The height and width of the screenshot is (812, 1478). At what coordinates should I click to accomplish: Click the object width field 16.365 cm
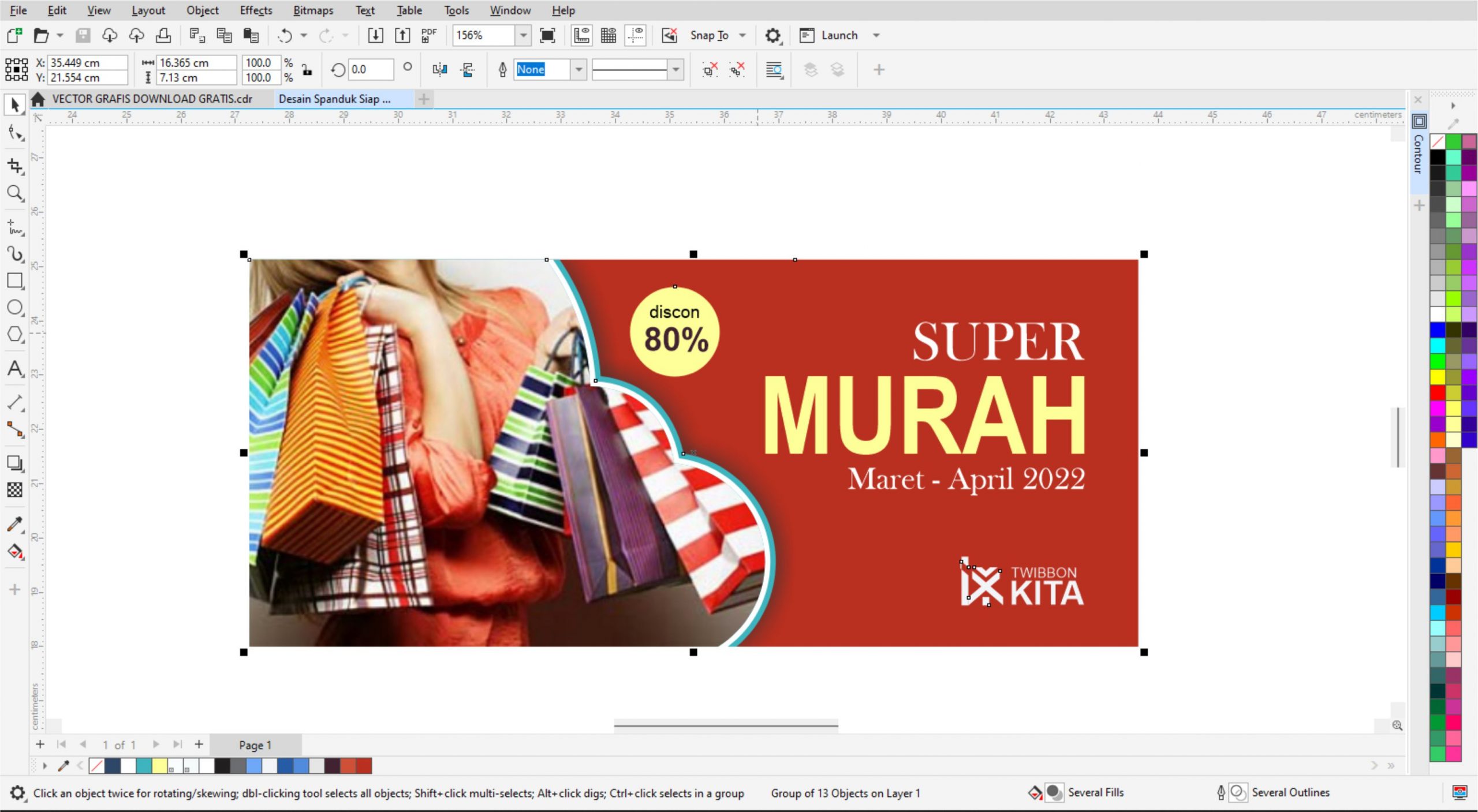coord(197,62)
